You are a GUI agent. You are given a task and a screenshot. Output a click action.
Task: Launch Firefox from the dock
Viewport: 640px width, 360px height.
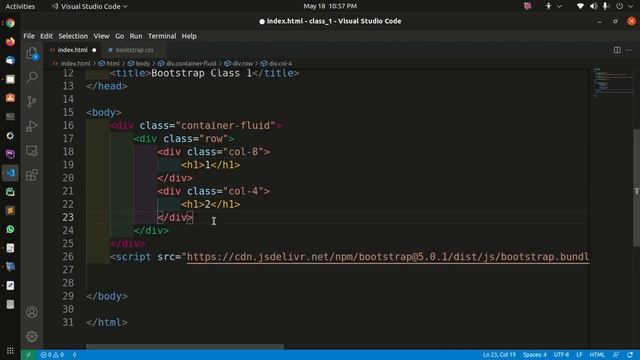10,42
